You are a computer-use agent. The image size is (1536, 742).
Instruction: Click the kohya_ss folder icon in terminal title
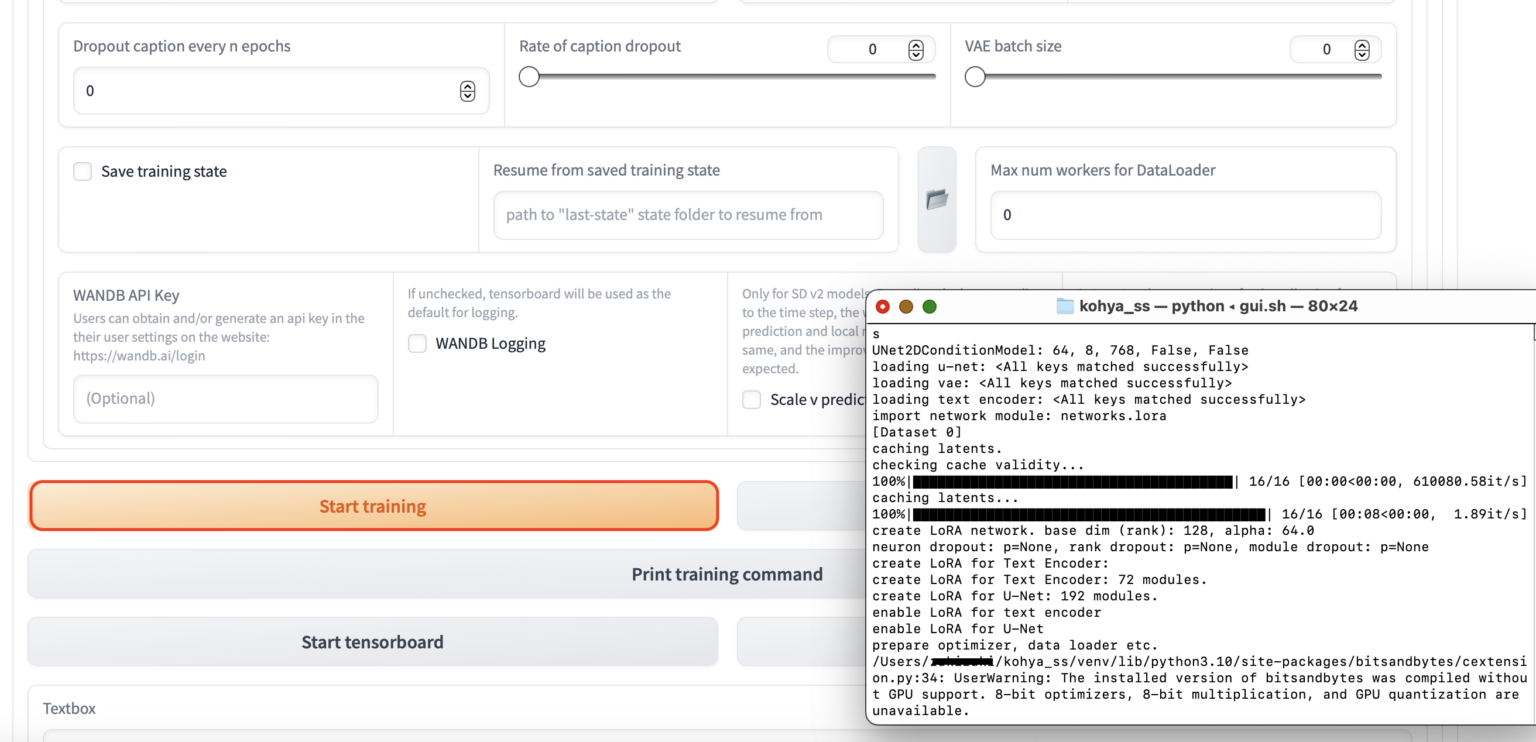click(x=1065, y=306)
